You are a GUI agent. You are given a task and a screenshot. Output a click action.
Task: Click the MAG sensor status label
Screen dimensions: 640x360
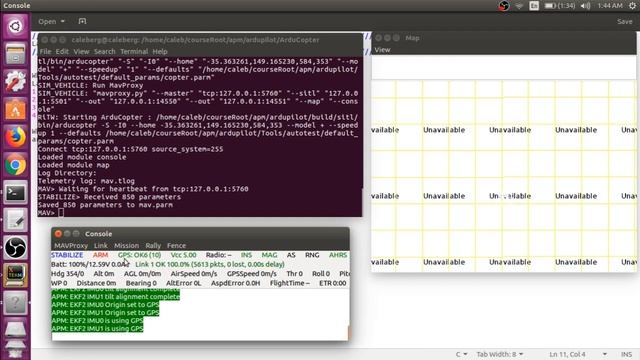[x=269, y=255]
